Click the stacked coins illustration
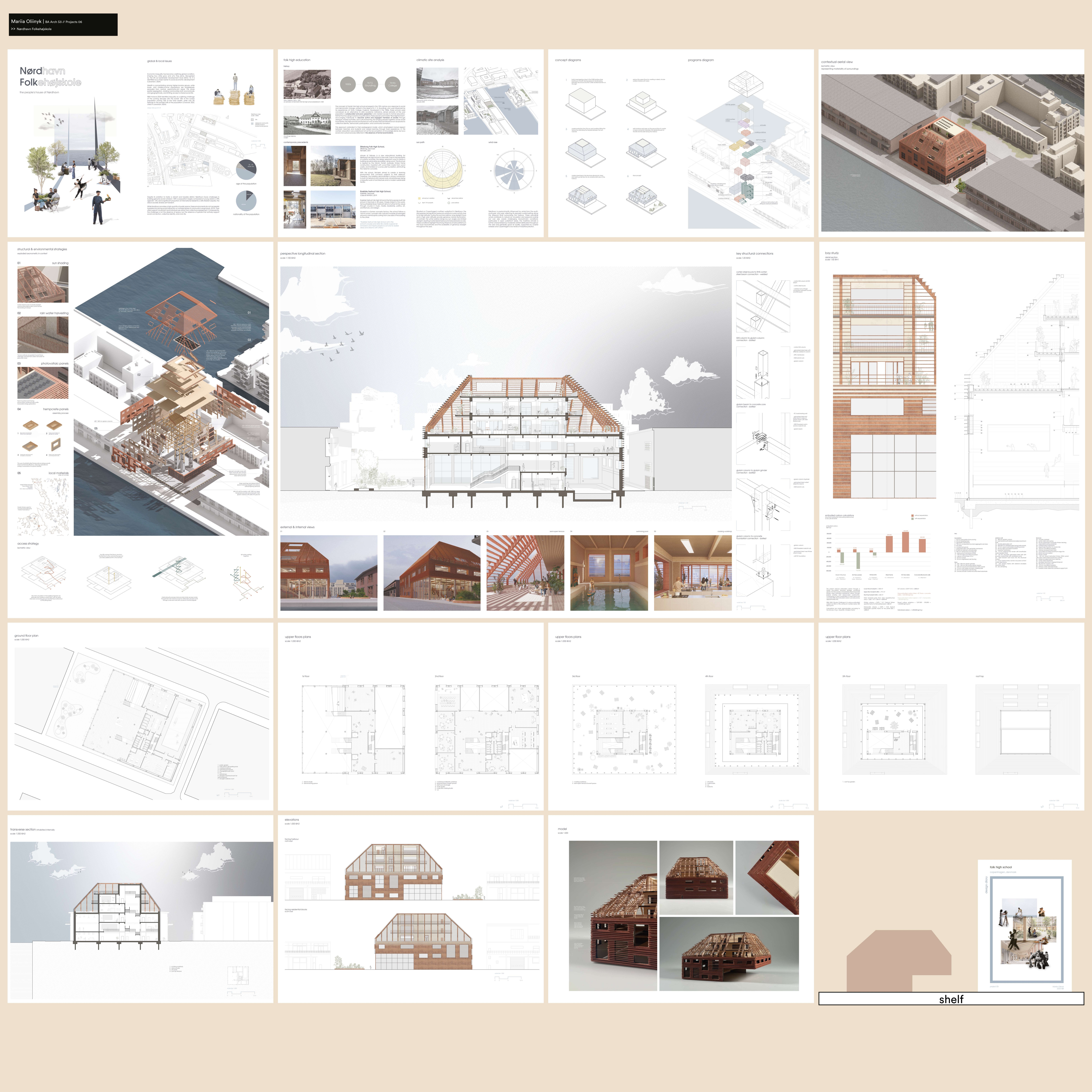 [234, 89]
